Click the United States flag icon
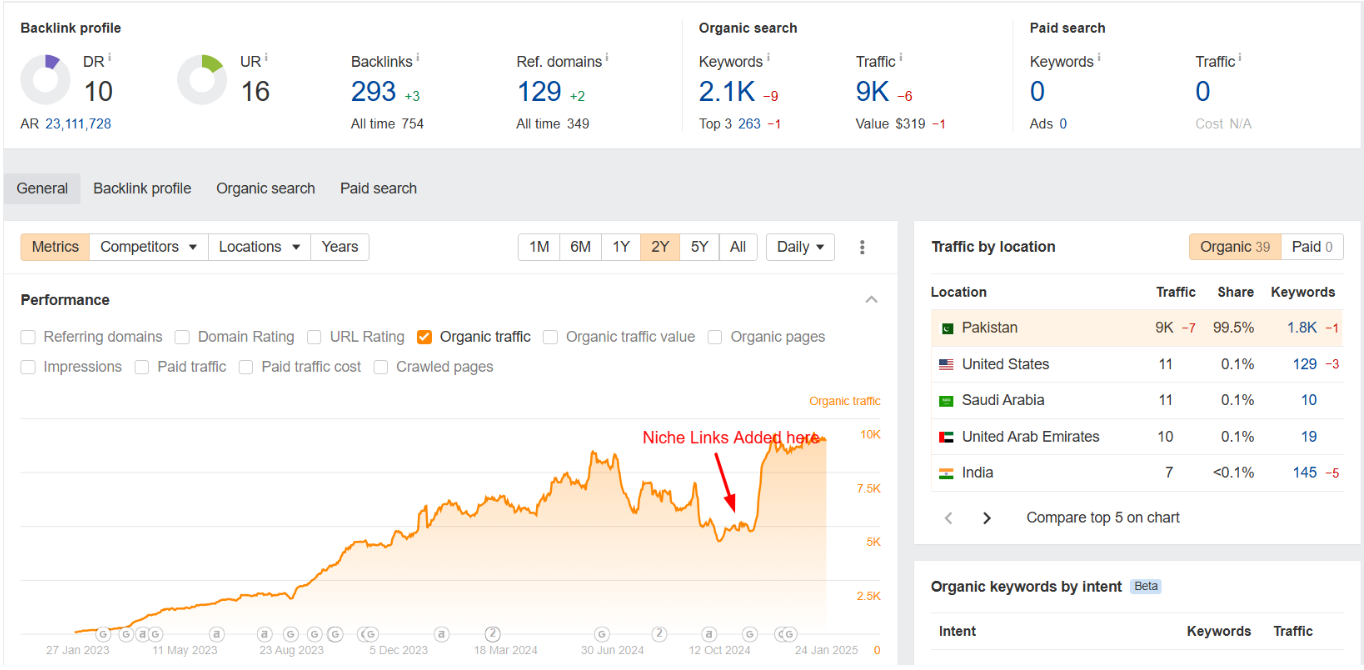1364x670 pixels. pyautogui.click(x=946, y=365)
